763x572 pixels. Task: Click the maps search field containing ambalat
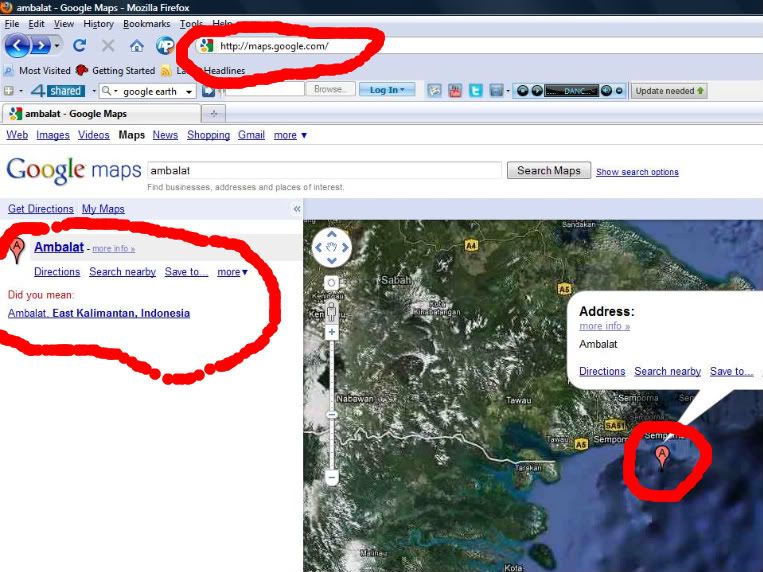324,170
